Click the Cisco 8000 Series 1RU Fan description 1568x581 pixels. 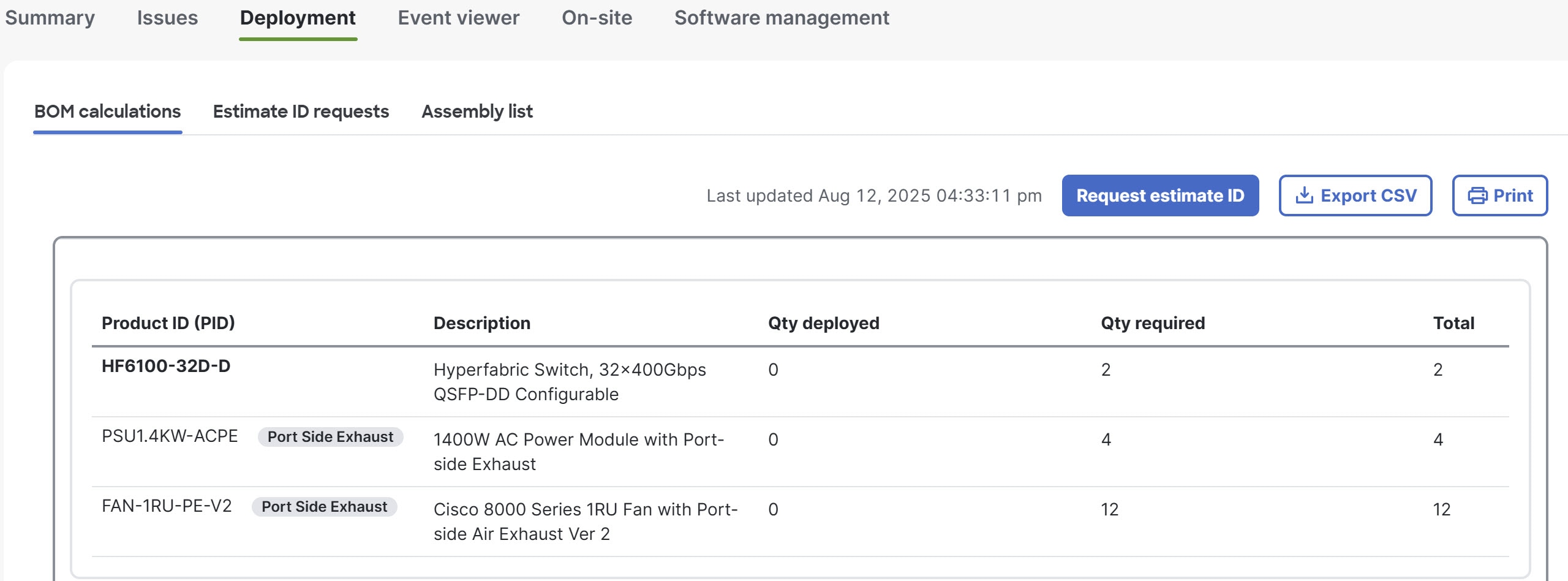pyautogui.click(x=586, y=522)
